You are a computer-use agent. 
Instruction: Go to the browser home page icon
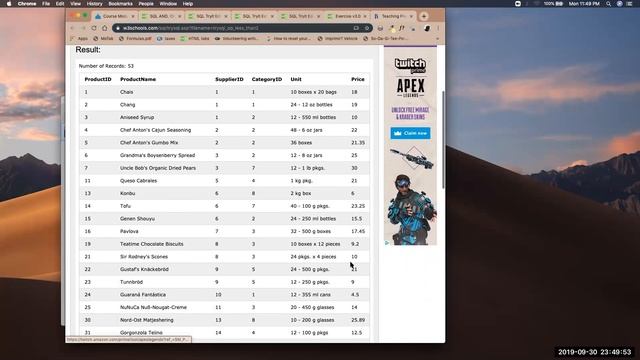(x=104, y=28)
